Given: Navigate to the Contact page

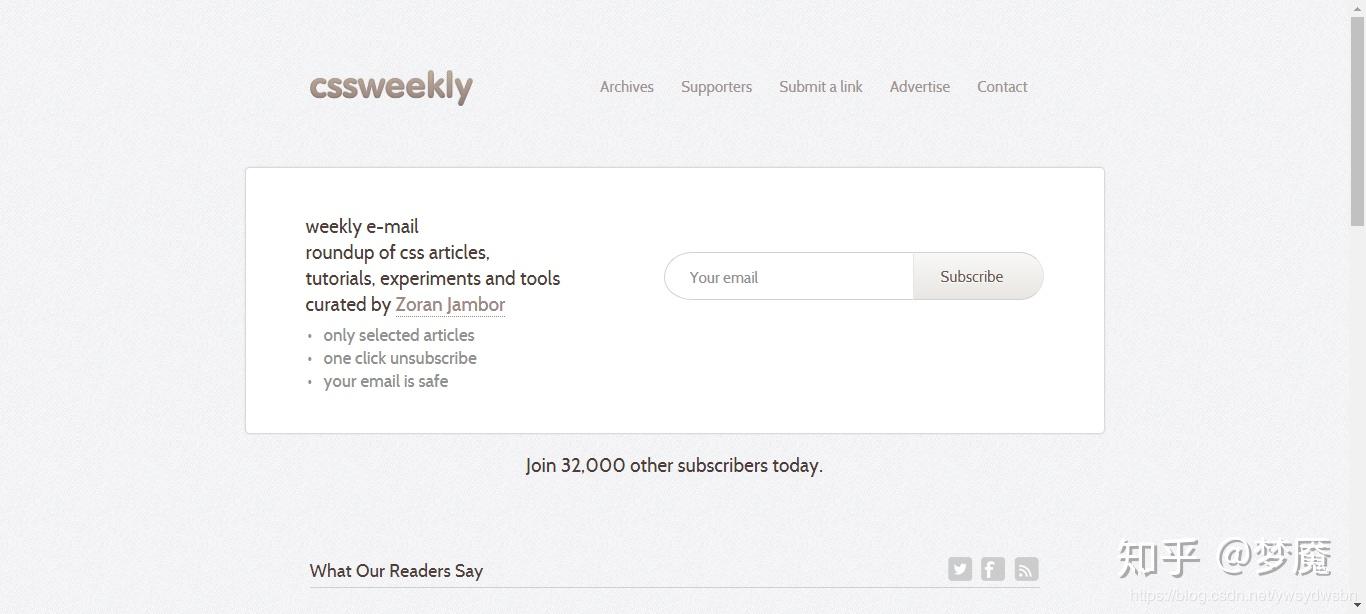Looking at the screenshot, I should pyautogui.click(x=1002, y=87).
